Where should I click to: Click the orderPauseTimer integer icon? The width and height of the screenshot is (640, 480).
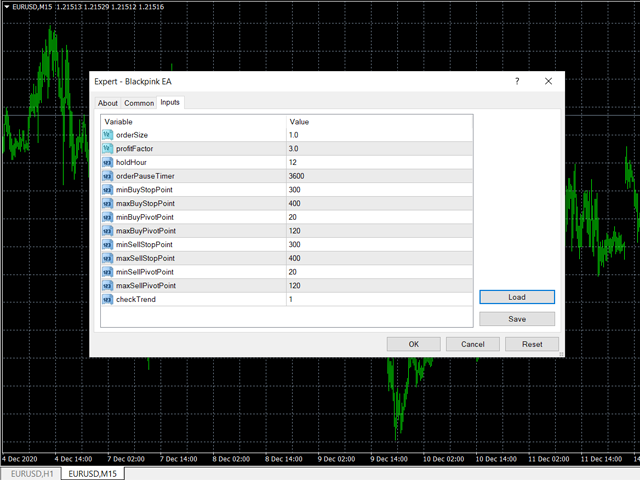click(107, 176)
